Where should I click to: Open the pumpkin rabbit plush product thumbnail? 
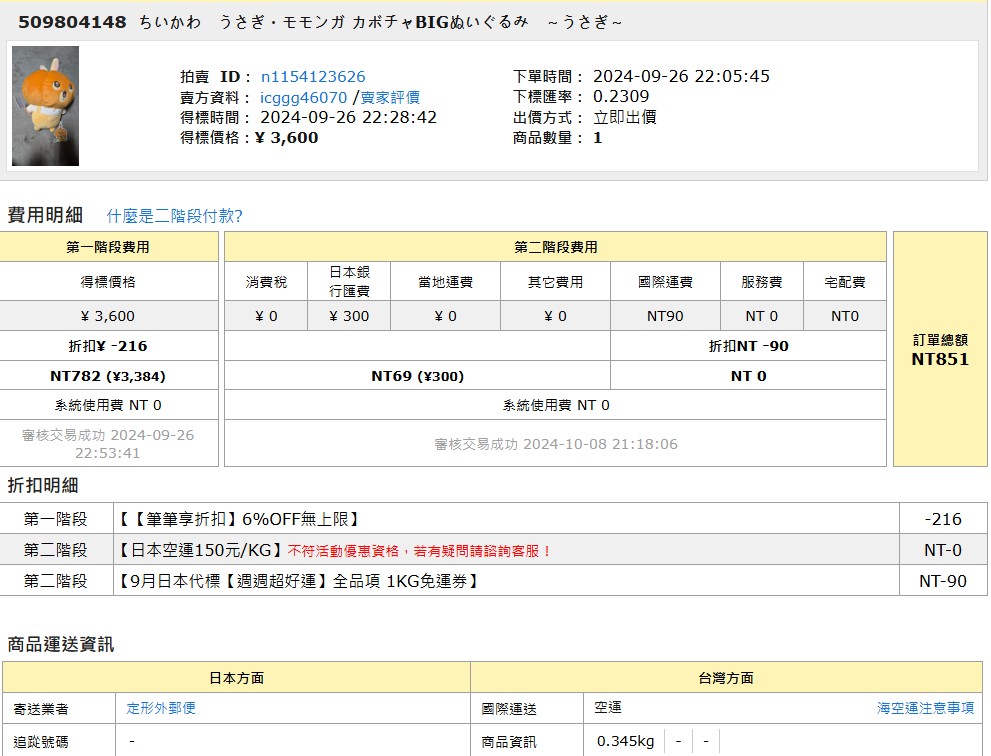[x=46, y=106]
